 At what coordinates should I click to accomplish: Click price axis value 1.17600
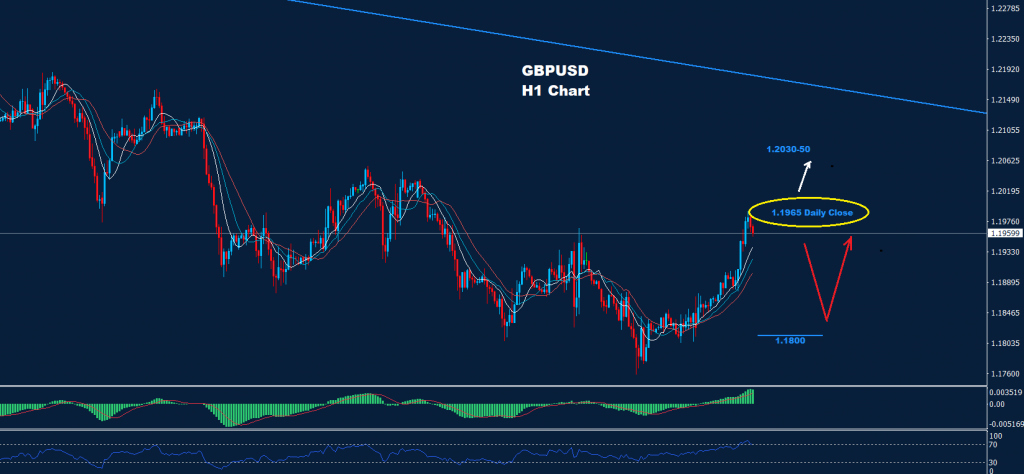[x=1005, y=374]
